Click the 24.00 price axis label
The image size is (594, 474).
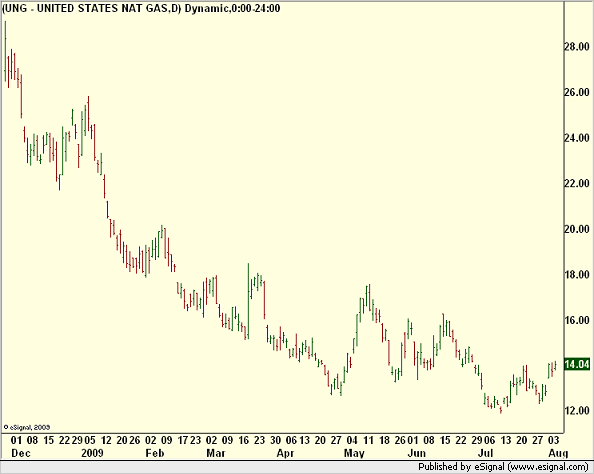[x=577, y=138]
